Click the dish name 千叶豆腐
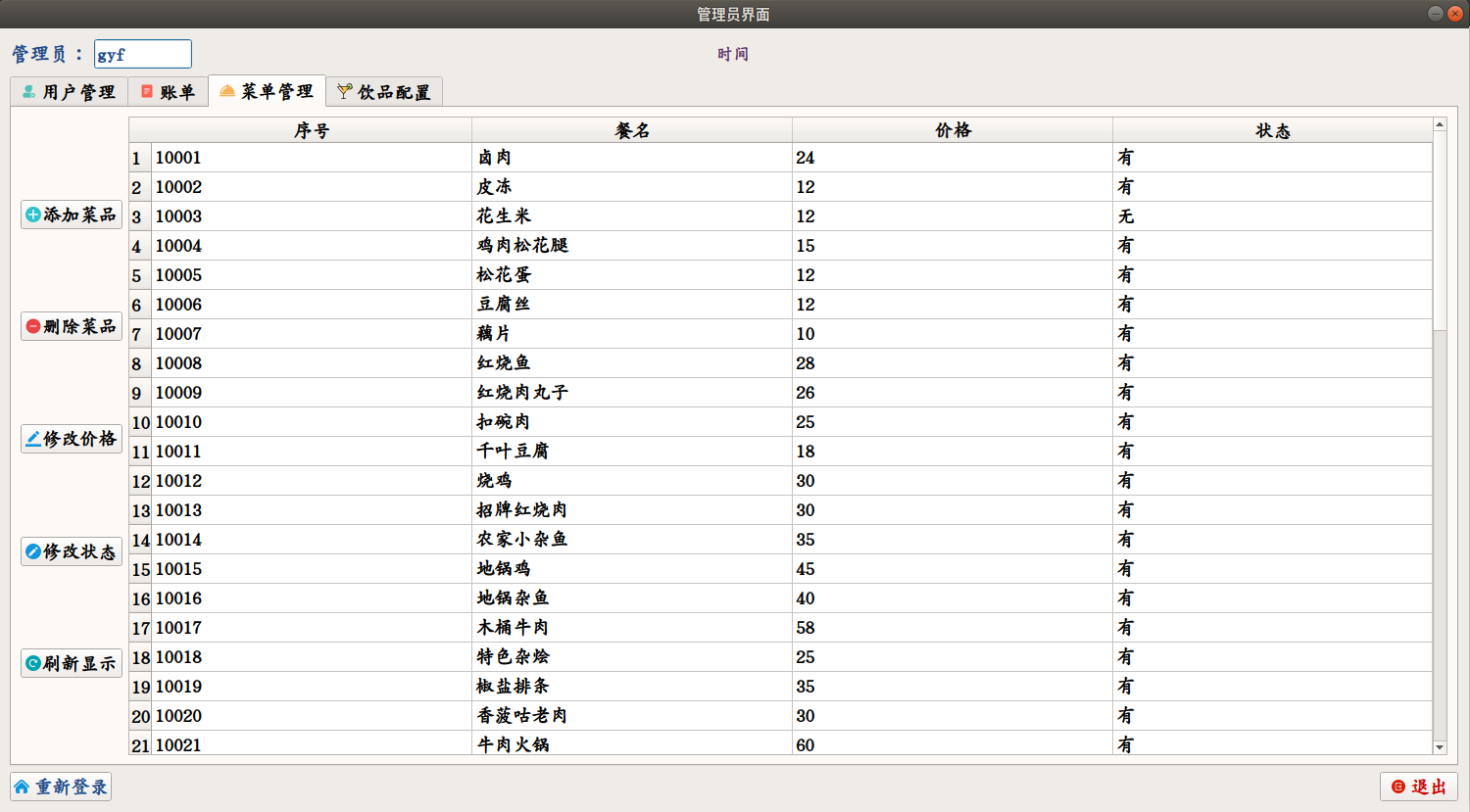This screenshot has height=812, width=1470. point(513,452)
